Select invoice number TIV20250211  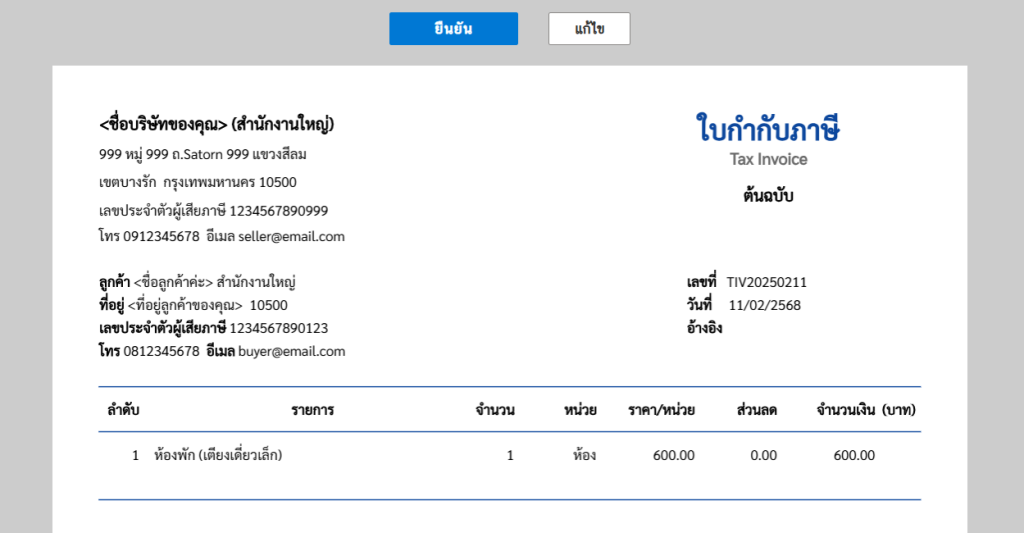click(x=767, y=282)
